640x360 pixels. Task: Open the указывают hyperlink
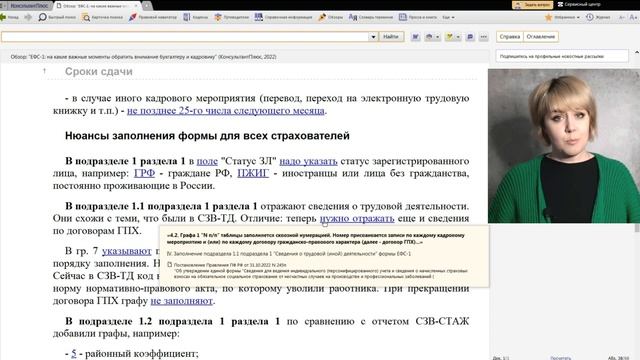(x=127, y=251)
